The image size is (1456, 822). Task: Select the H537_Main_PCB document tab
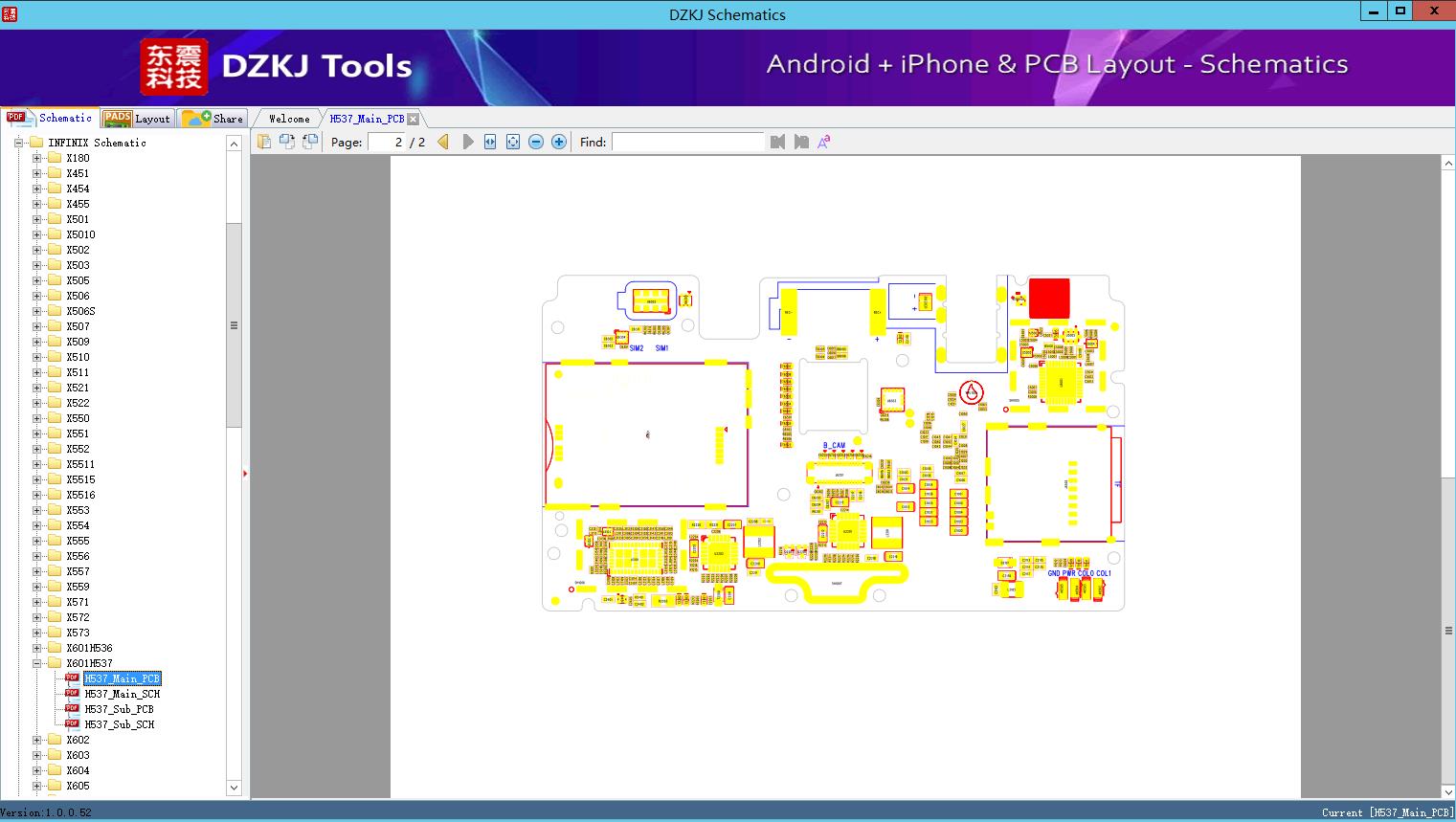[367, 119]
